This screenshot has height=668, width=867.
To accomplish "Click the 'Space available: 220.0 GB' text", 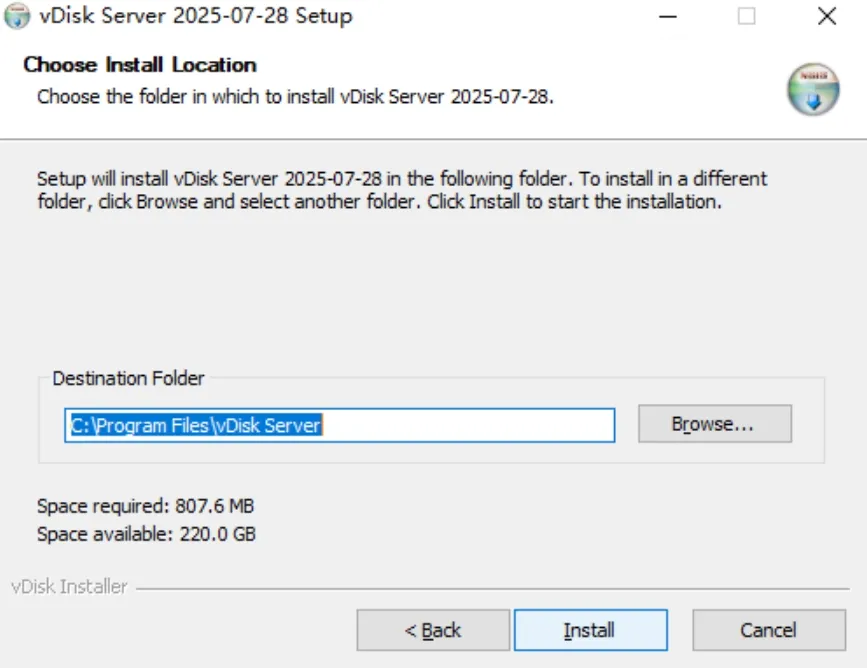I will click(147, 534).
